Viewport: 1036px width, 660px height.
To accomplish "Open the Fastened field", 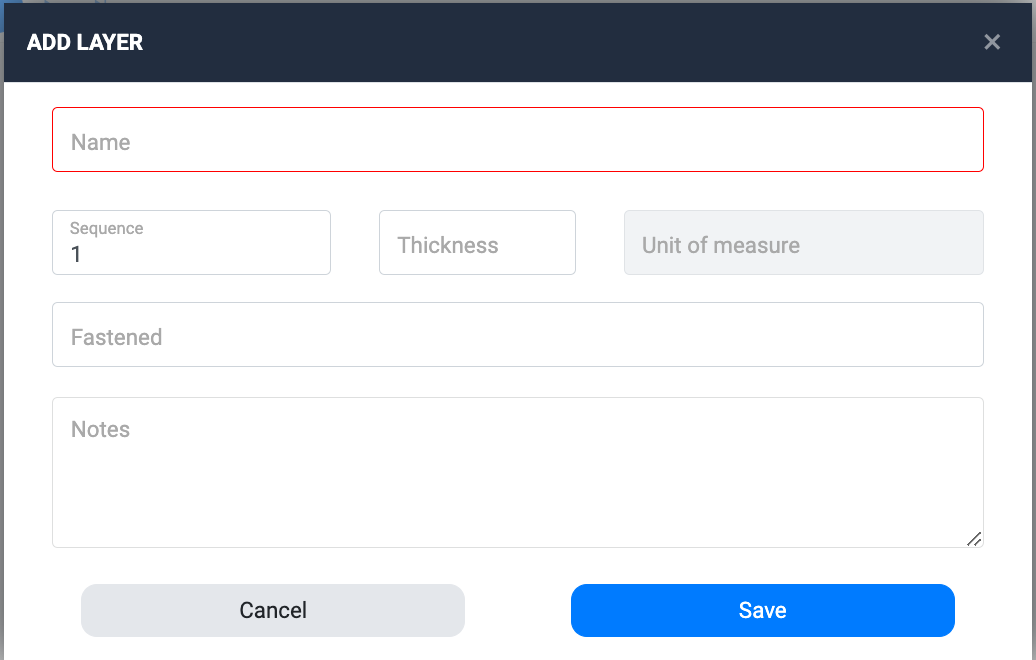I will (517, 335).
